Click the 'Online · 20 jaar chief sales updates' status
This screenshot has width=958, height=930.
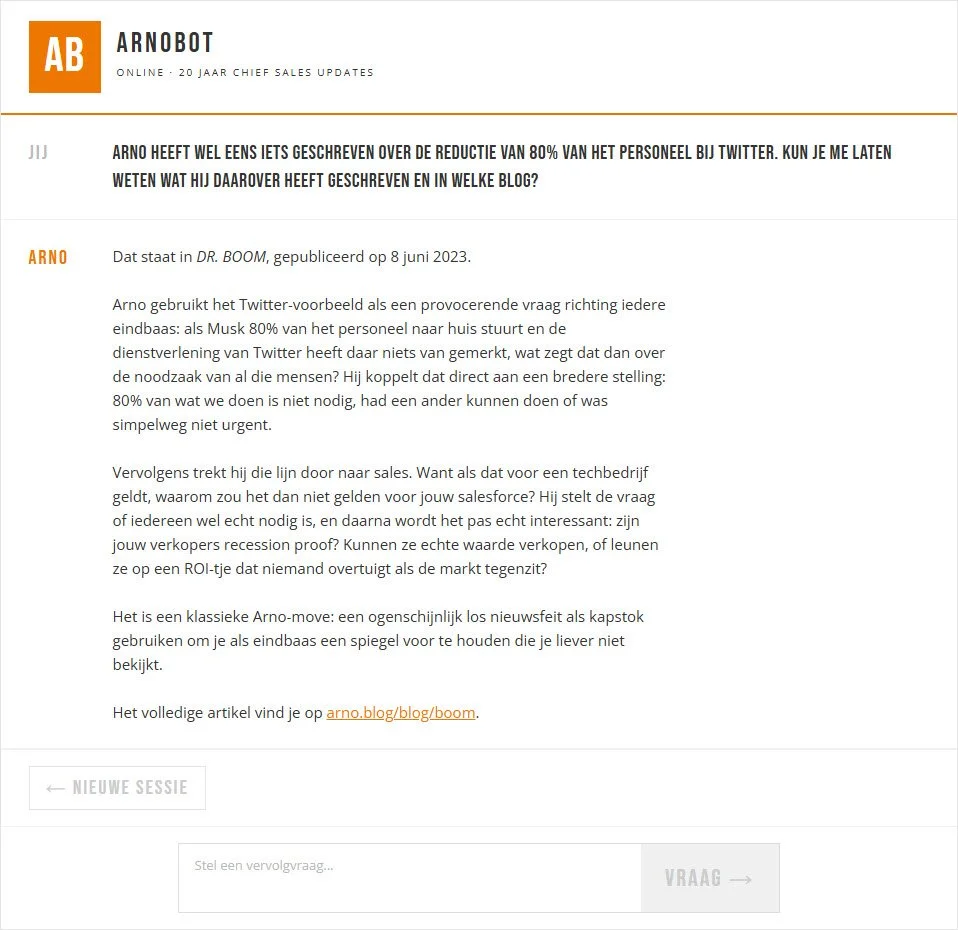pos(245,72)
